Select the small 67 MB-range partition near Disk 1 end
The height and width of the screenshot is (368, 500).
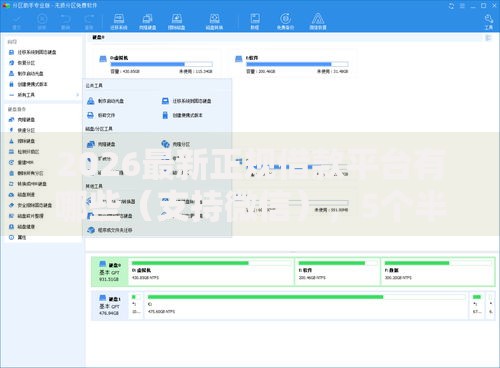(x=477, y=306)
